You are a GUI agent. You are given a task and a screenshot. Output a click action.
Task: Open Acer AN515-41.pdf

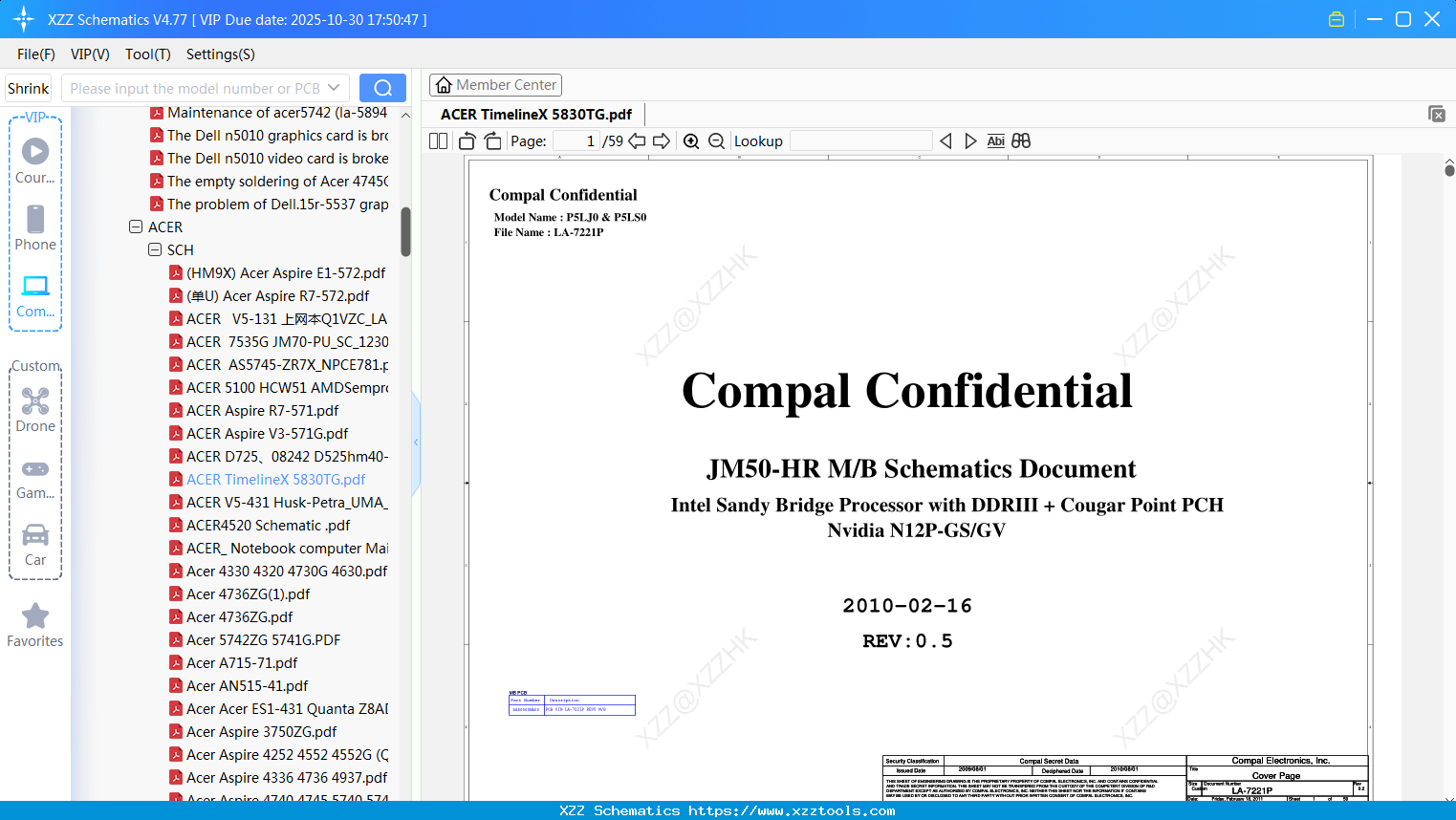point(247,686)
